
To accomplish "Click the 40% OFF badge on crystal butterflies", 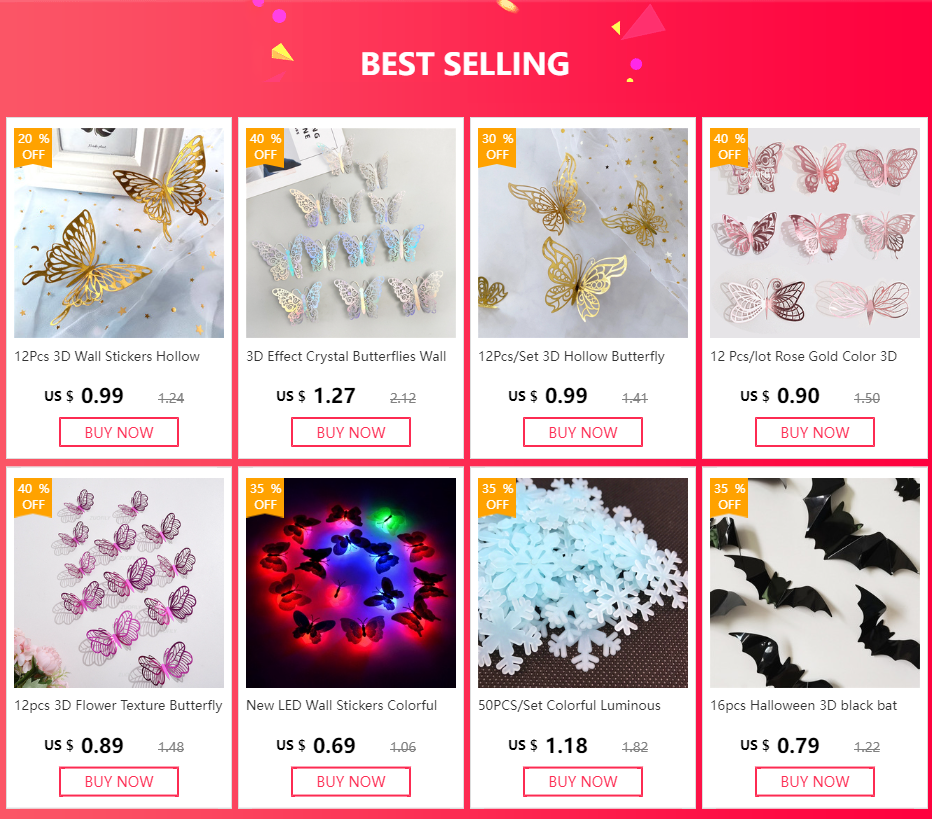I will [265, 147].
